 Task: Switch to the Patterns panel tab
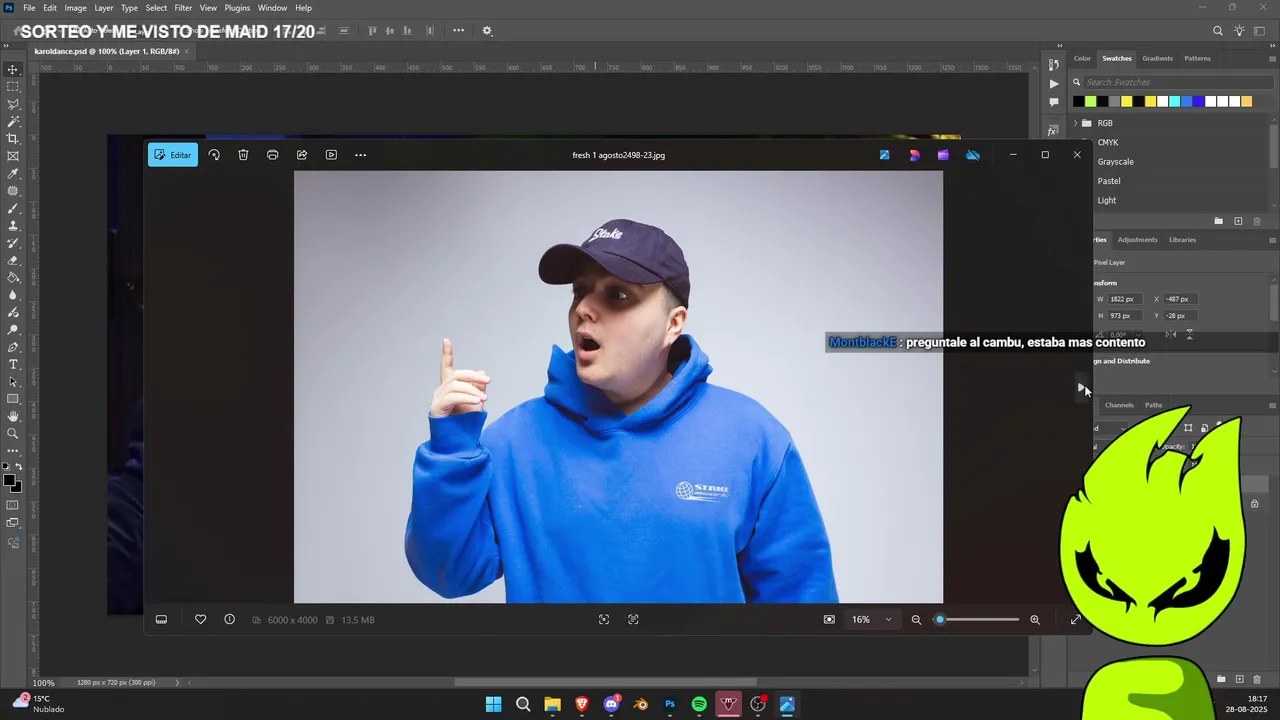point(1197,58)
